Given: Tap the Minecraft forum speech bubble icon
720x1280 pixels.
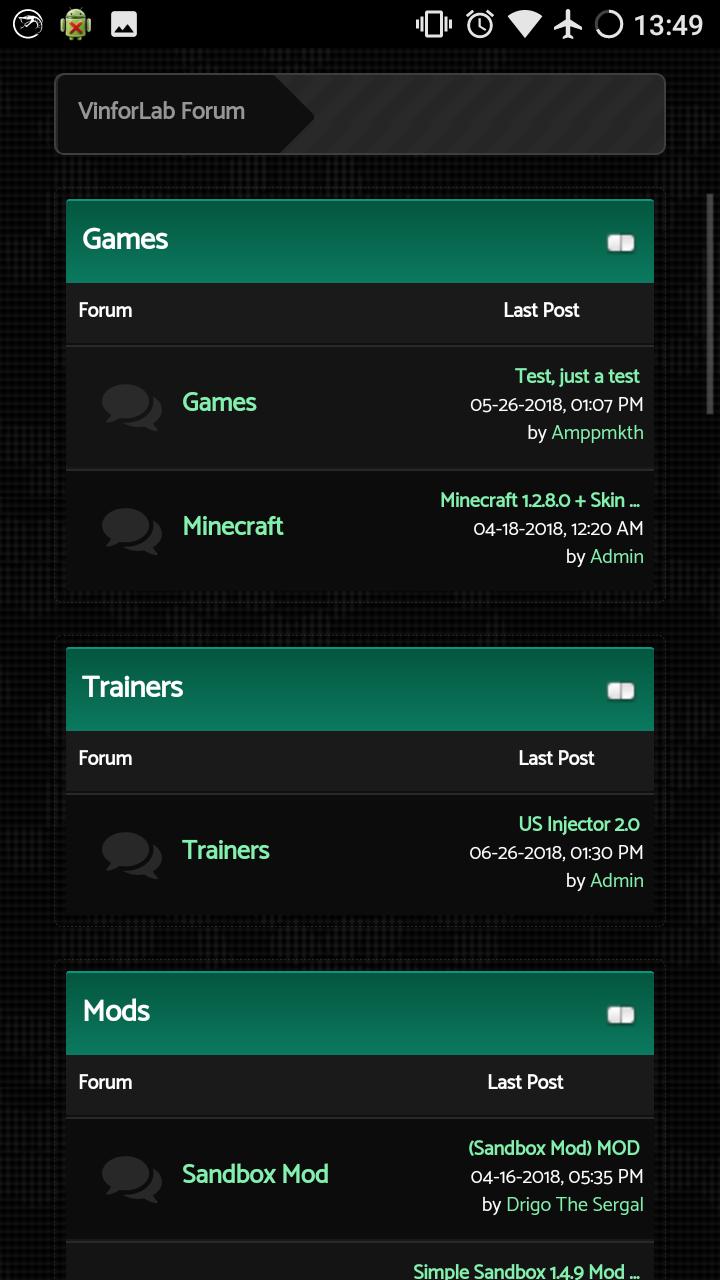Looking at the screenshot, I should [x=131, y=530].
